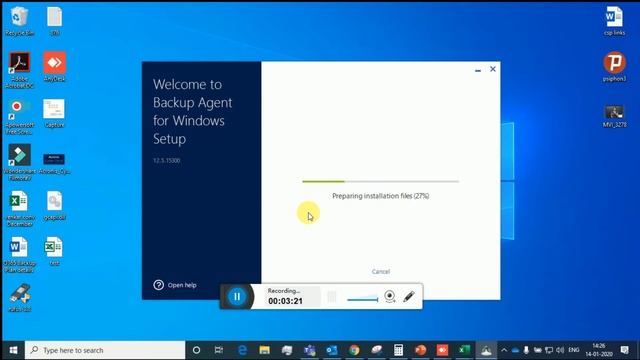
Task: Open volume control in system tray
Action: point(560,350)
